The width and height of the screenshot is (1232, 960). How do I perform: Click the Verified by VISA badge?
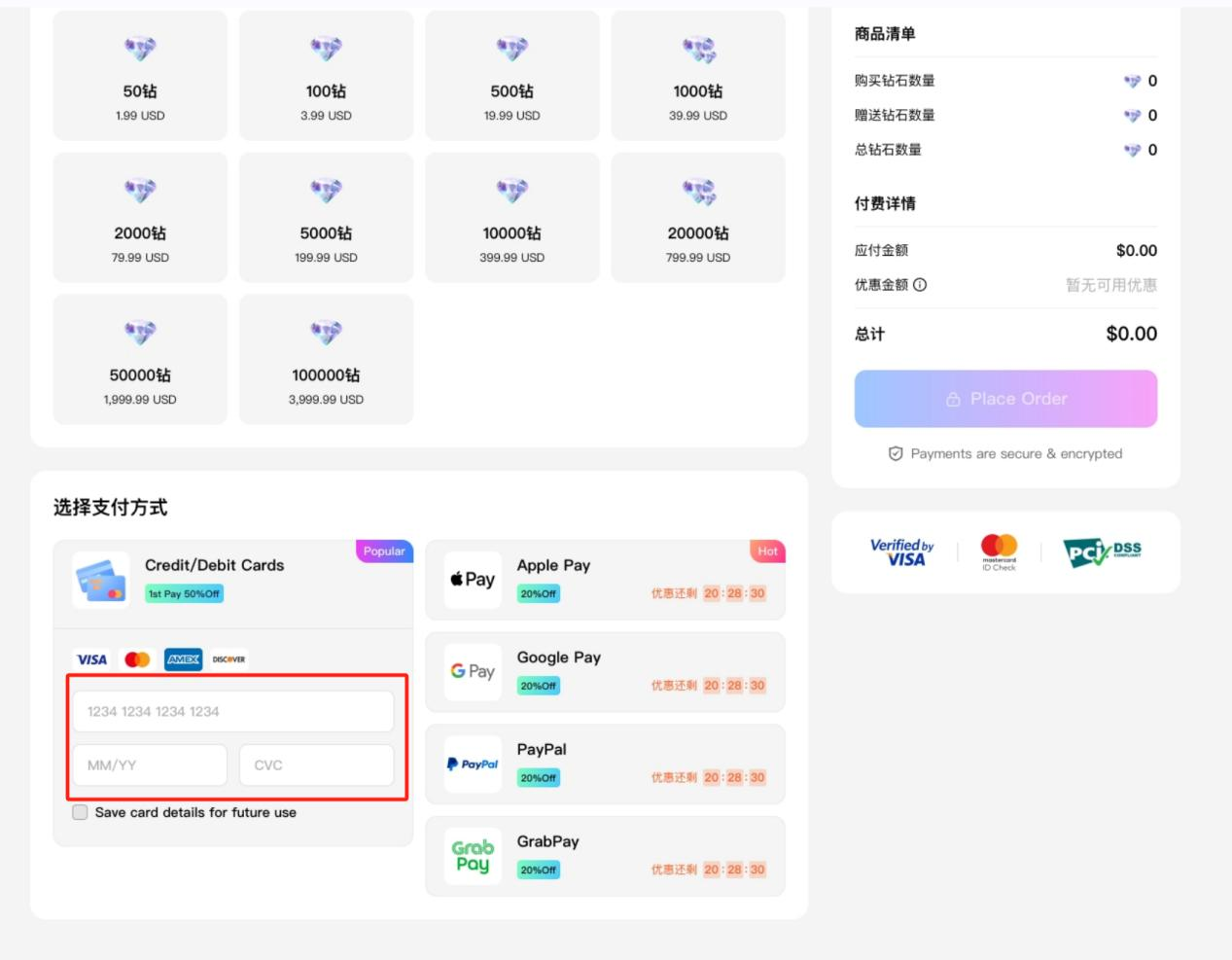click(901, 552)
